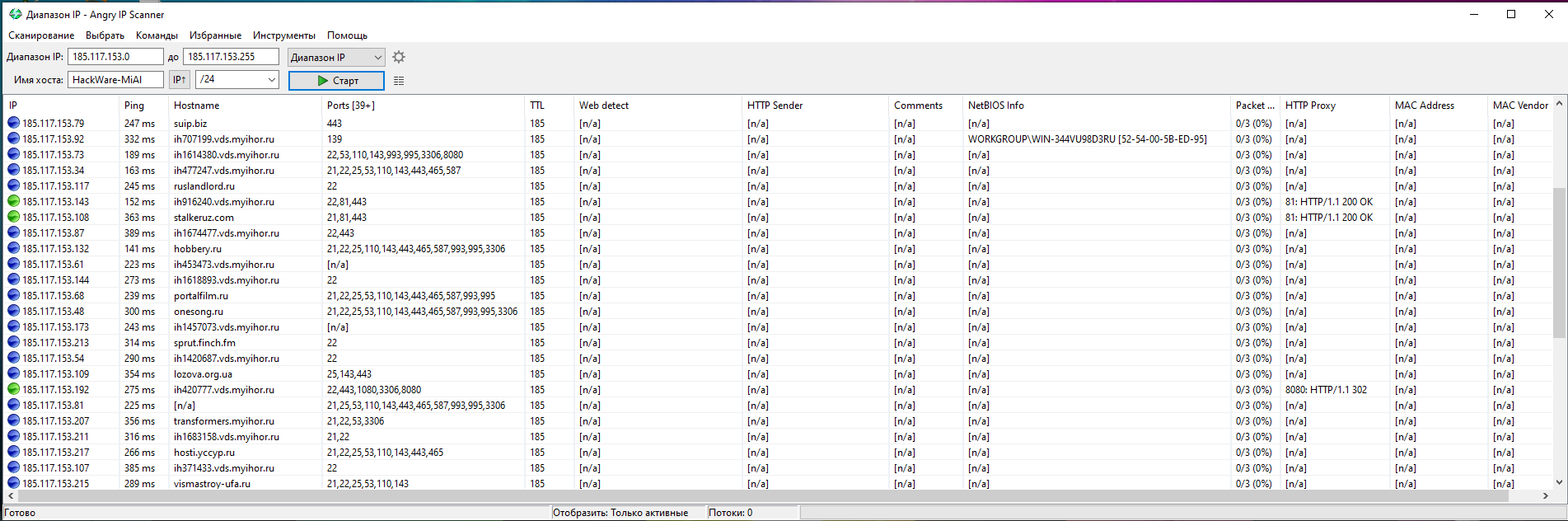Open the Диапазон IP feeder type dropdown
The image size is (1568, 521).
(336, 57)
